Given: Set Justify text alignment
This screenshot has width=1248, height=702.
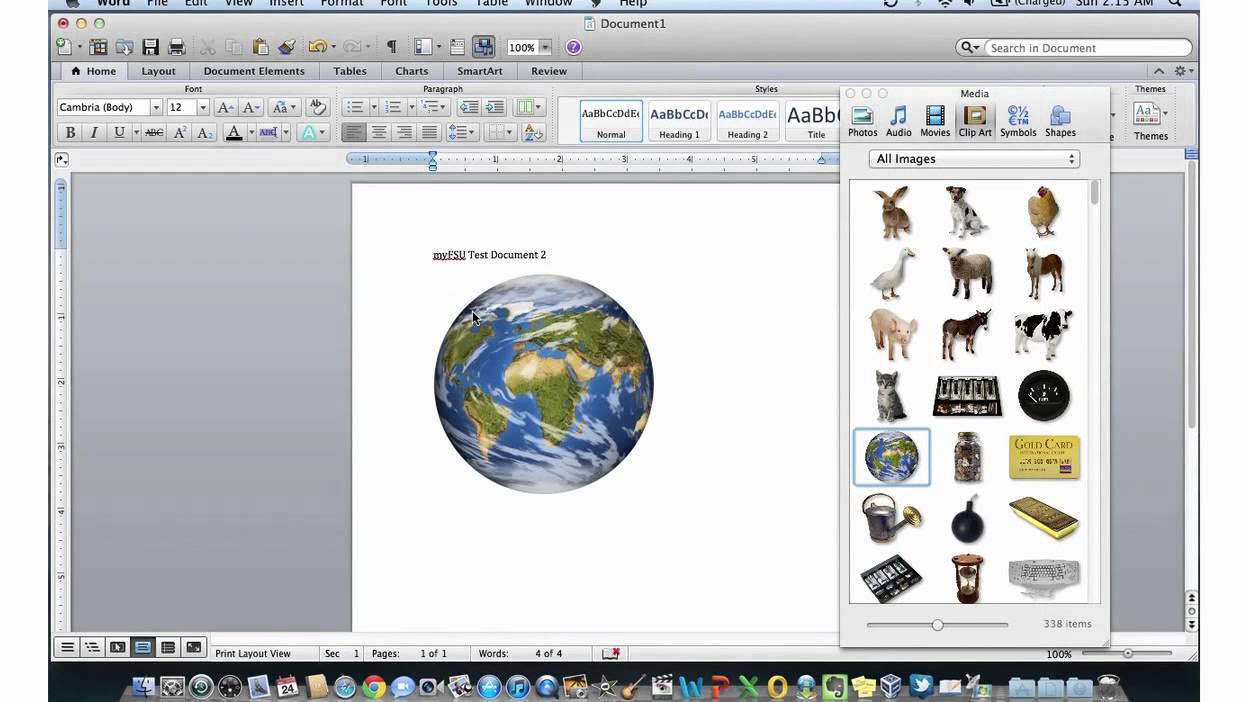Looking at the screenshot, I should coord(429,132).
